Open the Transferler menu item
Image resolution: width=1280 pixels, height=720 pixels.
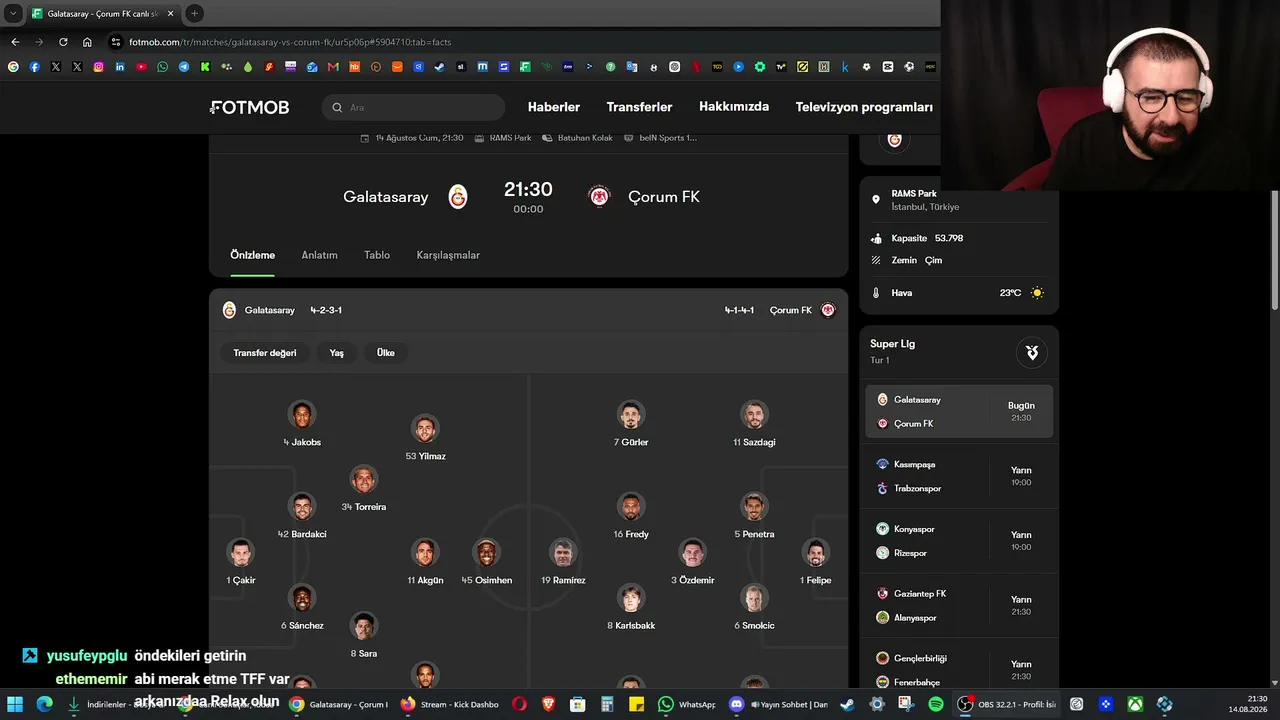point(639,107)
